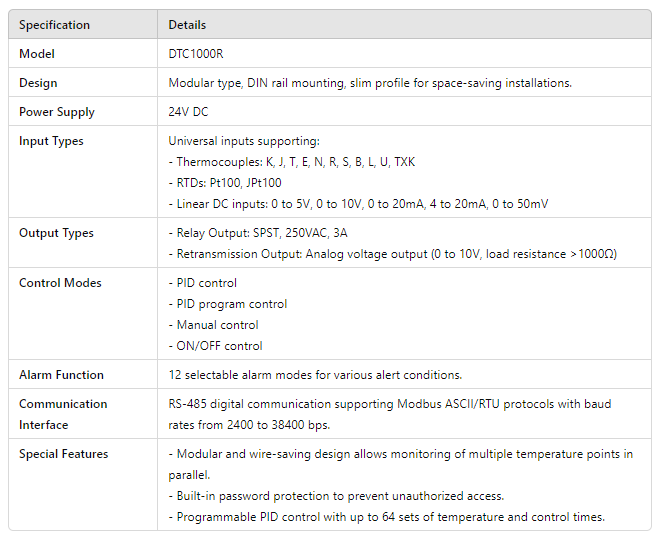Click the Details column header
This screenshot has width=659, height=537.
(x=187, y=25)
